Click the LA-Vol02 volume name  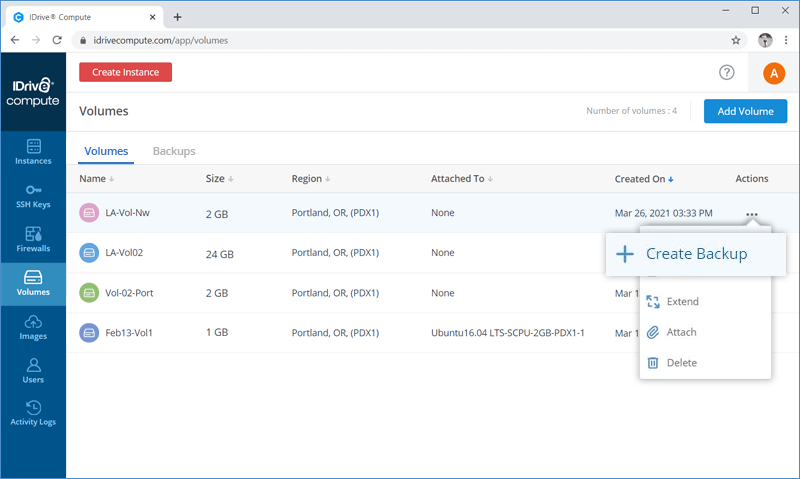click(x=124, y=253)
